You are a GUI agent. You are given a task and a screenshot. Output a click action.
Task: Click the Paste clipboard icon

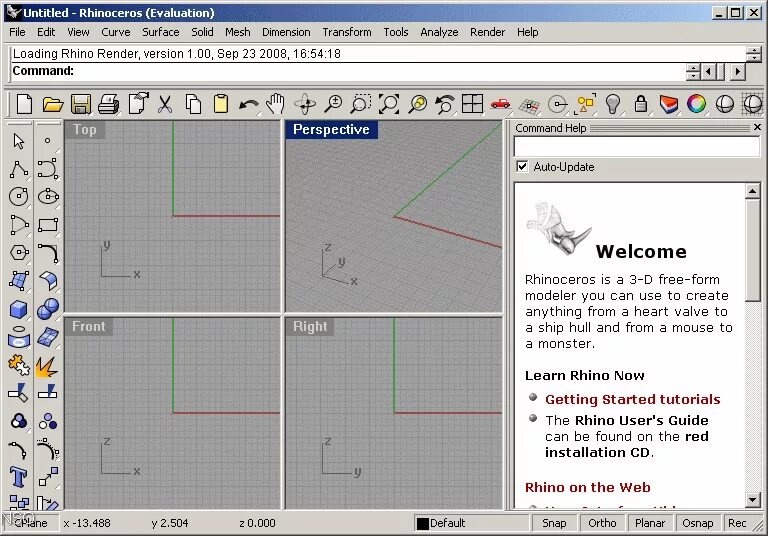(221, 104)
